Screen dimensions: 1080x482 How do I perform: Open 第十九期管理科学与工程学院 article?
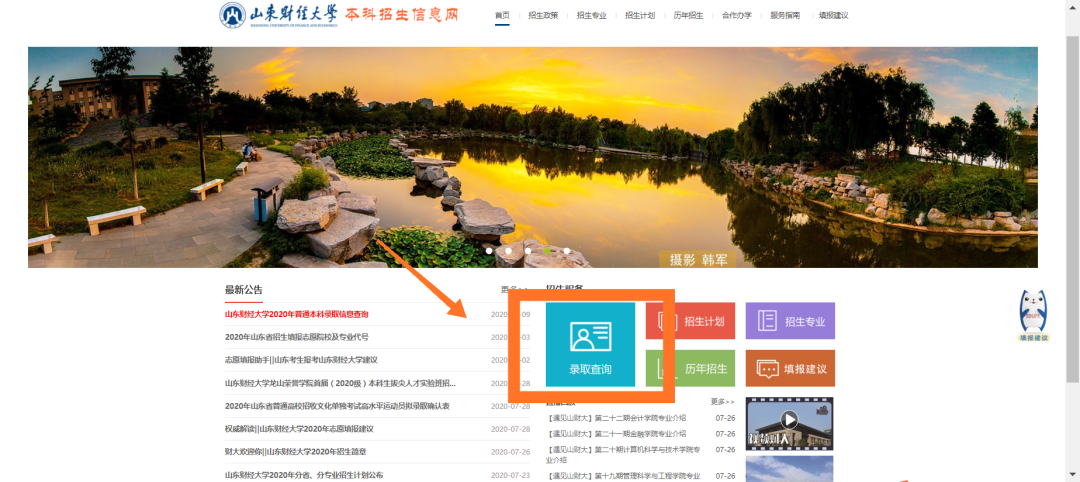[x=623, y=476]
